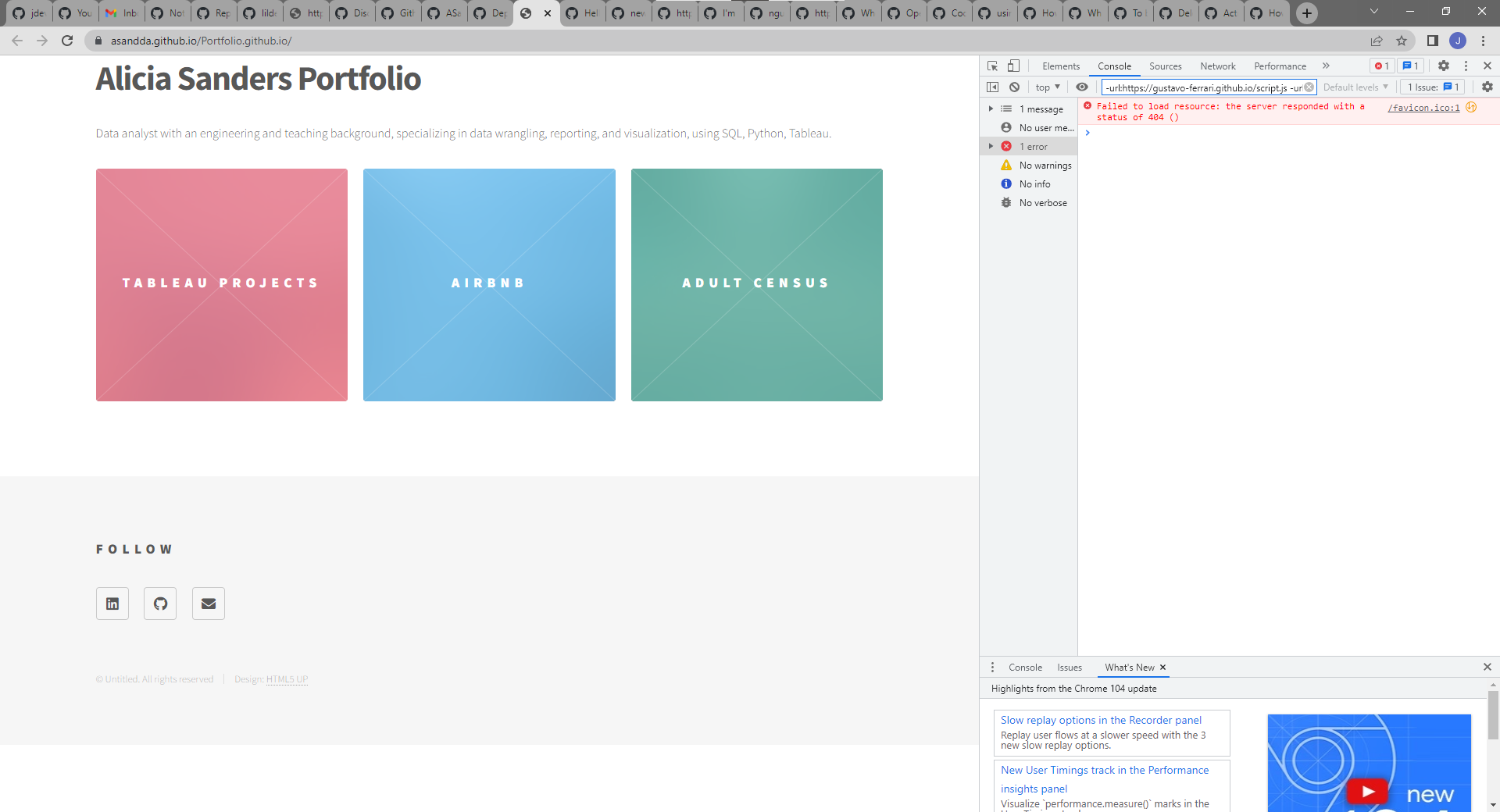This screenshot has height=812, width=1500.
Task: Open the Tableau Projects card
Action: tap(222, 285)
